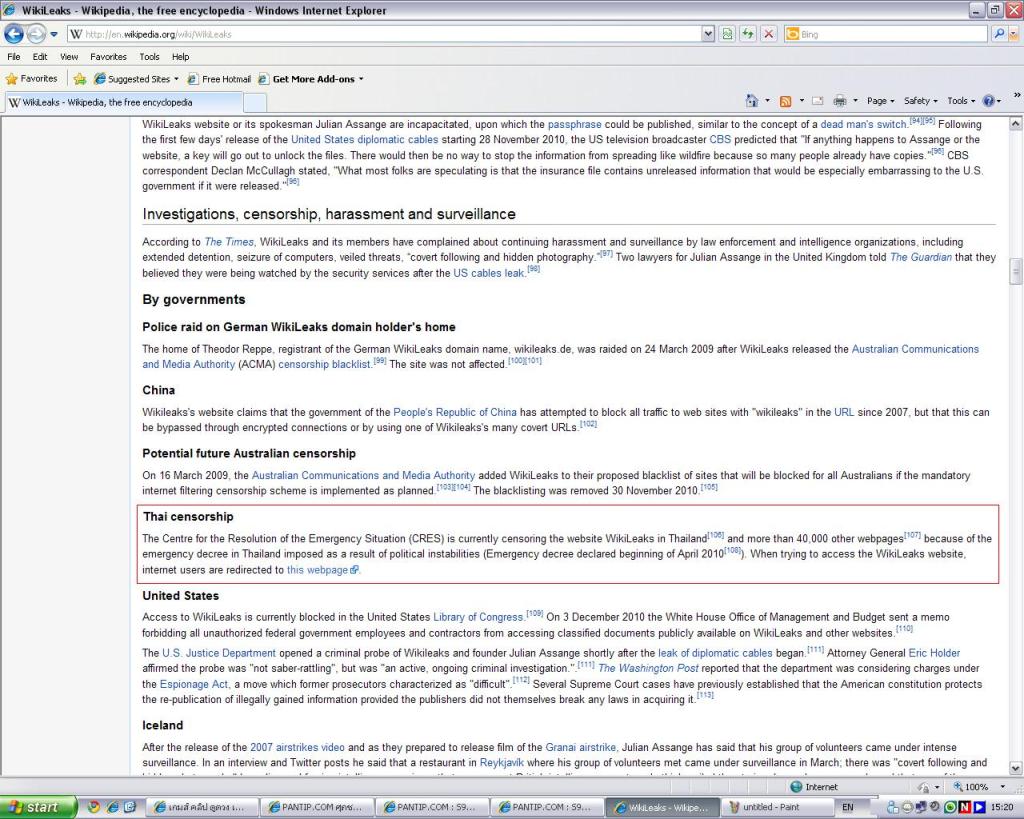Click the Home icon in command bar
1024x819 pixels.
pyautogui.click(x=752, y=101)
